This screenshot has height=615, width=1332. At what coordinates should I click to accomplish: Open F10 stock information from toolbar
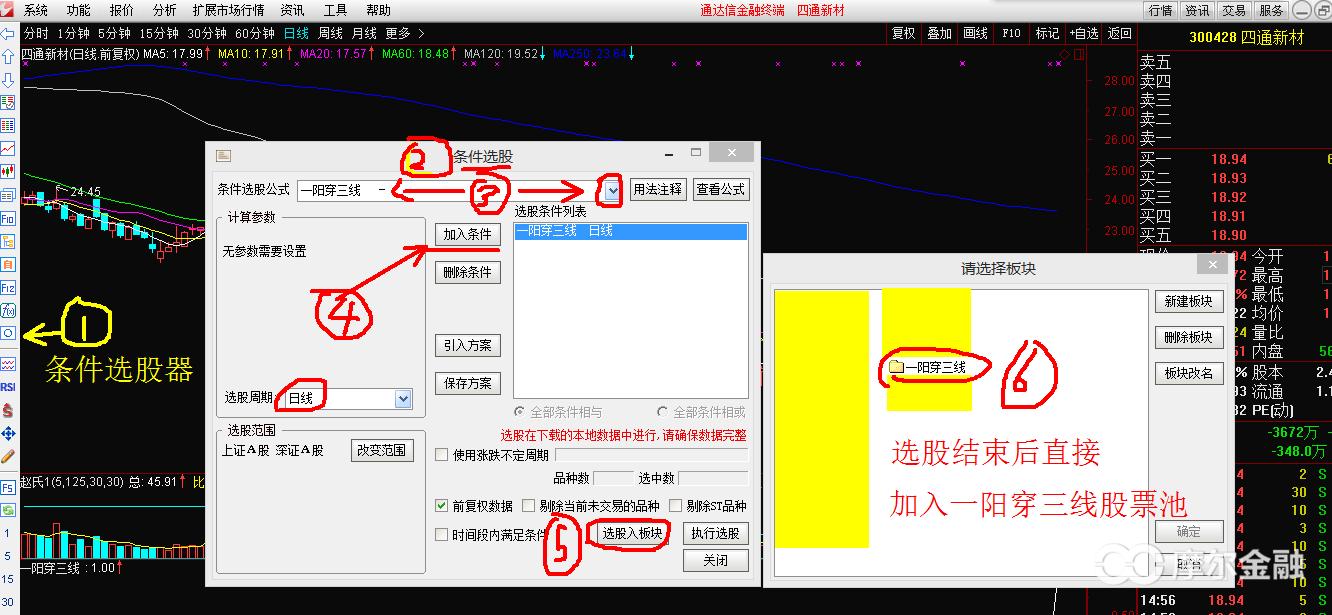(x=1010, y=33)
